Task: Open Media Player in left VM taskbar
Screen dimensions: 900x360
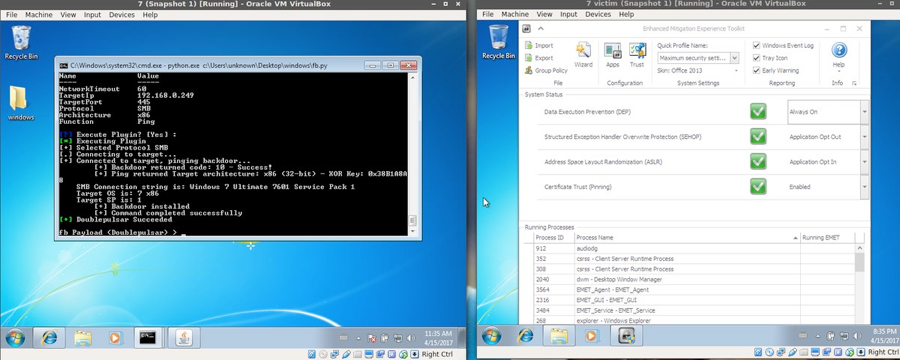Action: 114,338
